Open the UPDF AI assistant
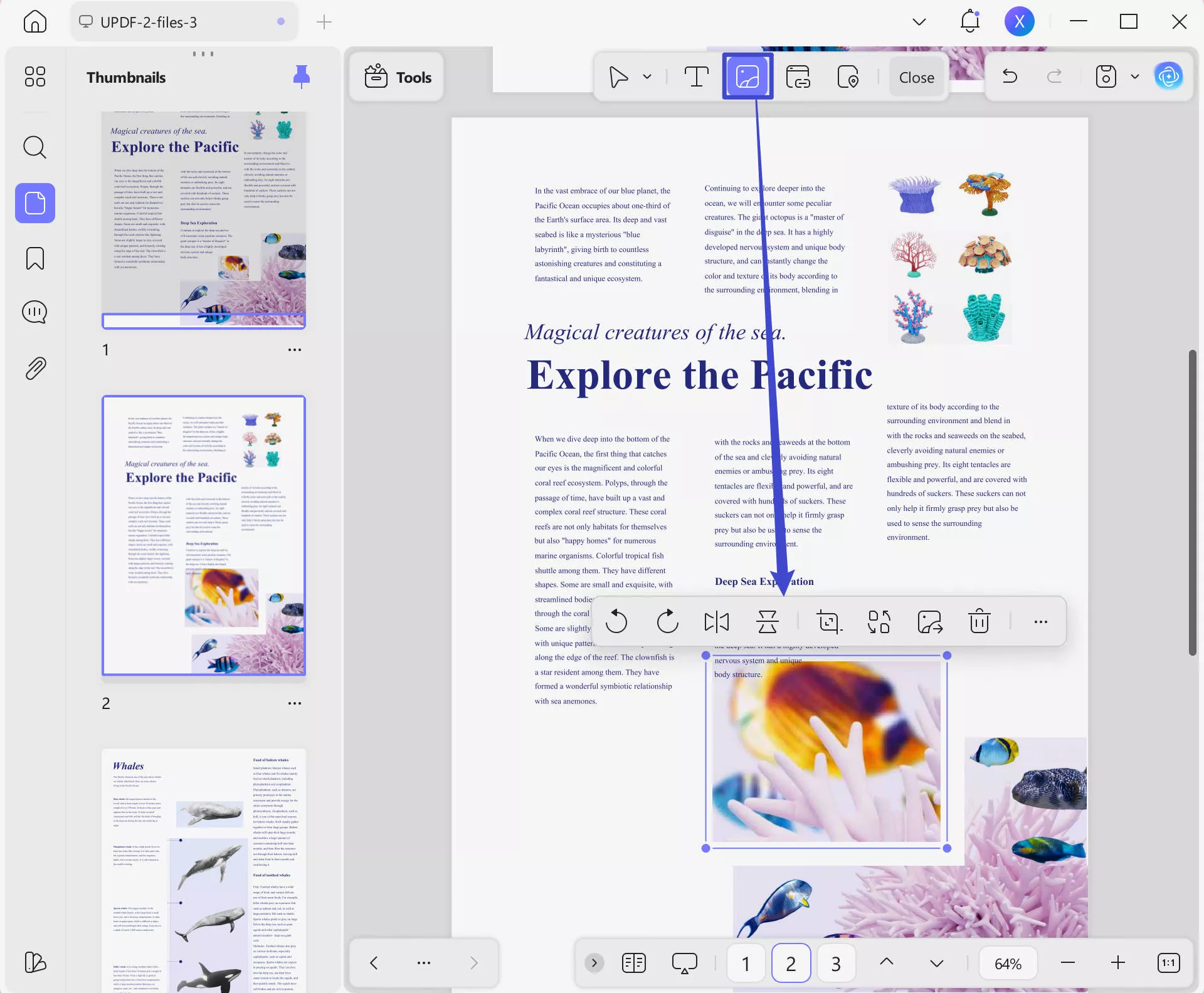This screenshot has width=1204, height=993. point(1168,76)
